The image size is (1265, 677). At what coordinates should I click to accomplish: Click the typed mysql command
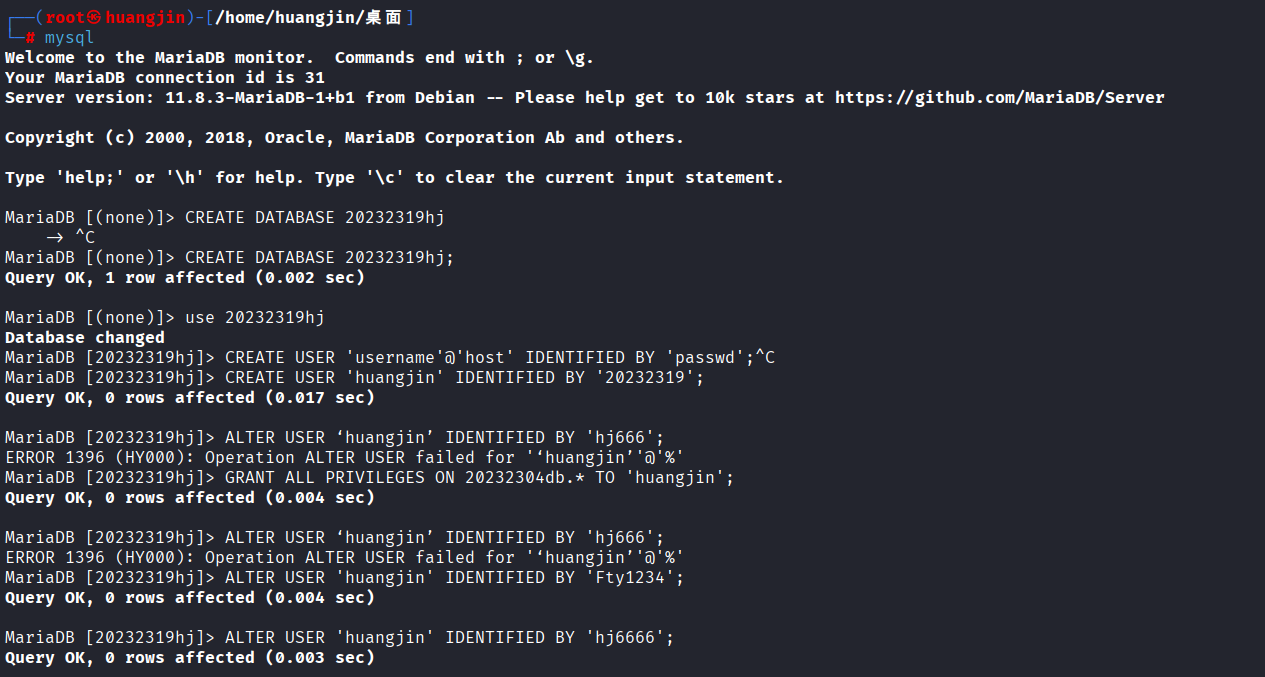[x=69, y=38]
